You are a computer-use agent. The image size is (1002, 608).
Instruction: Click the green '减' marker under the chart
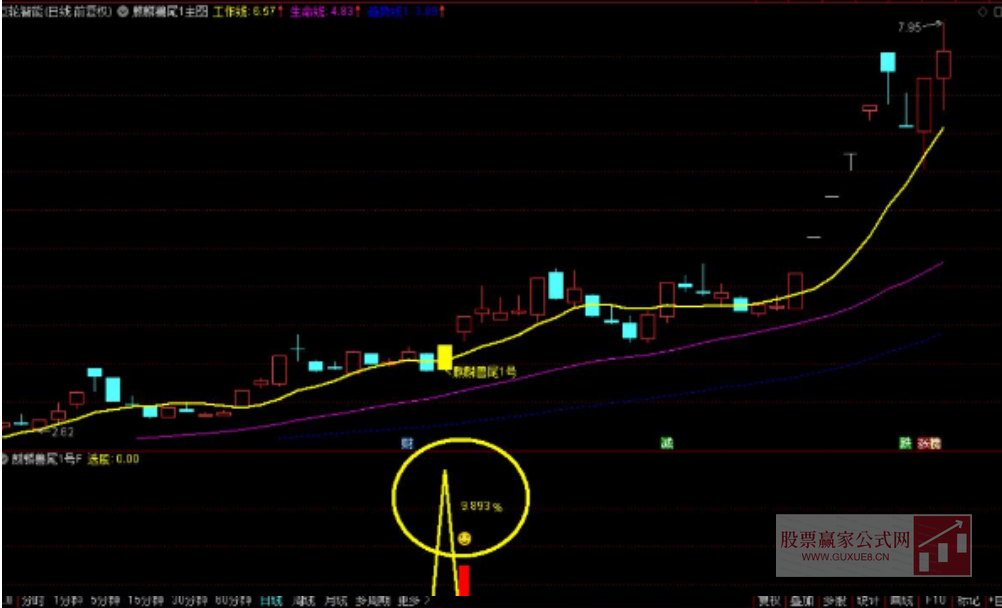pyautogui.click(x=665, y=442)
